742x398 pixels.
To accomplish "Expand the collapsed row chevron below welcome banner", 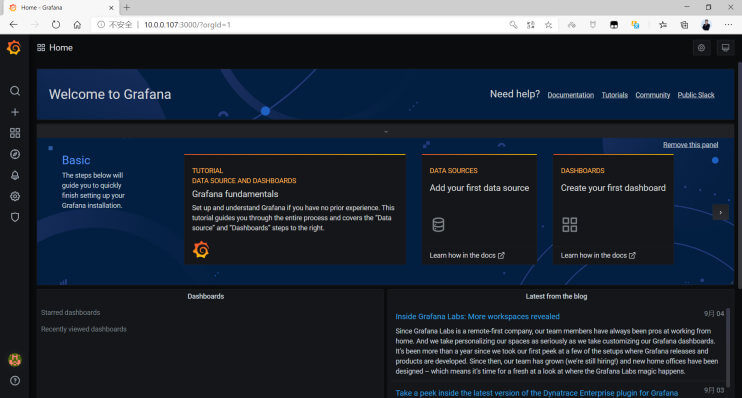I will 386,132.
